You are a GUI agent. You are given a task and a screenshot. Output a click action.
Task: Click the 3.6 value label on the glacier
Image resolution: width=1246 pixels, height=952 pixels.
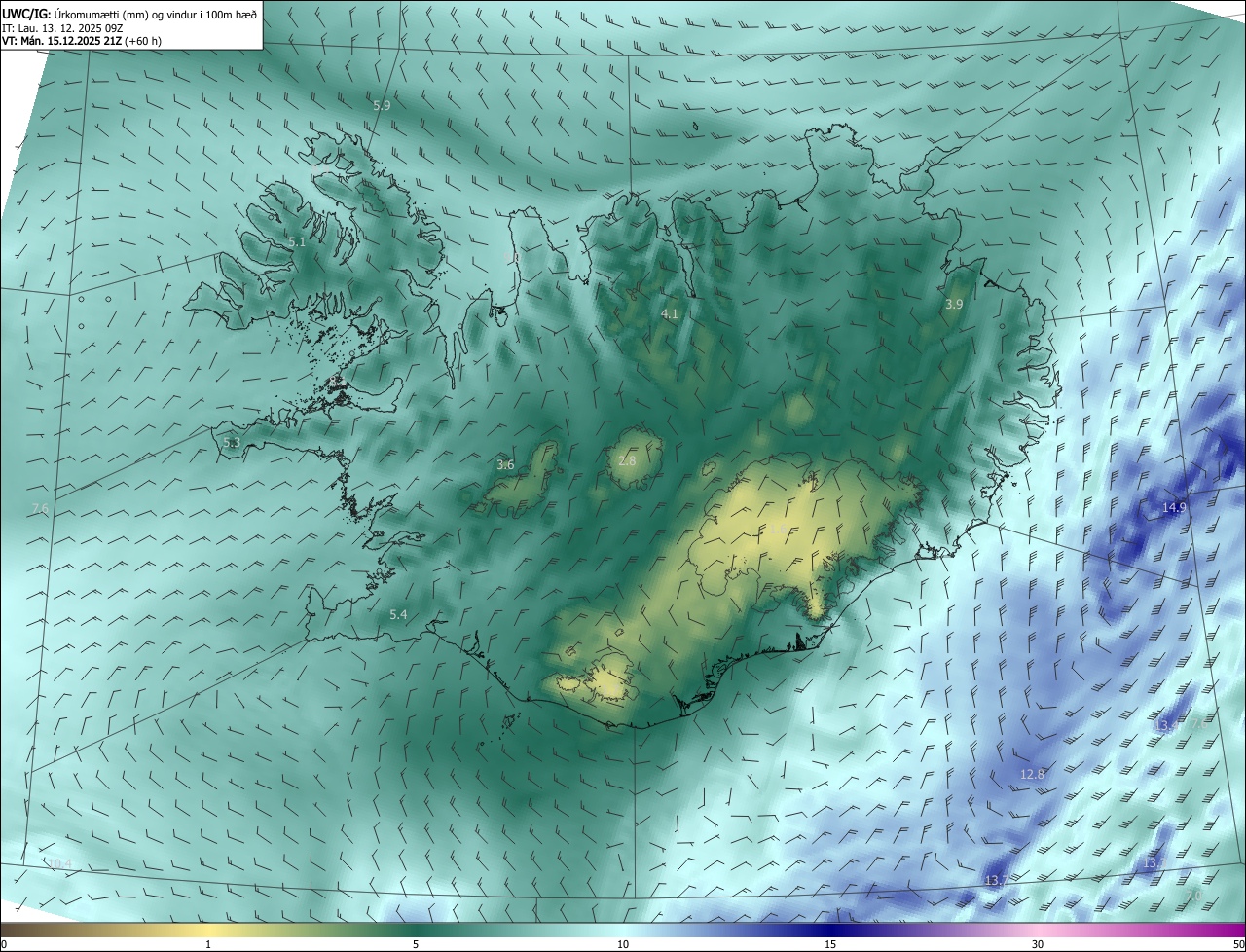click(505, 465)
